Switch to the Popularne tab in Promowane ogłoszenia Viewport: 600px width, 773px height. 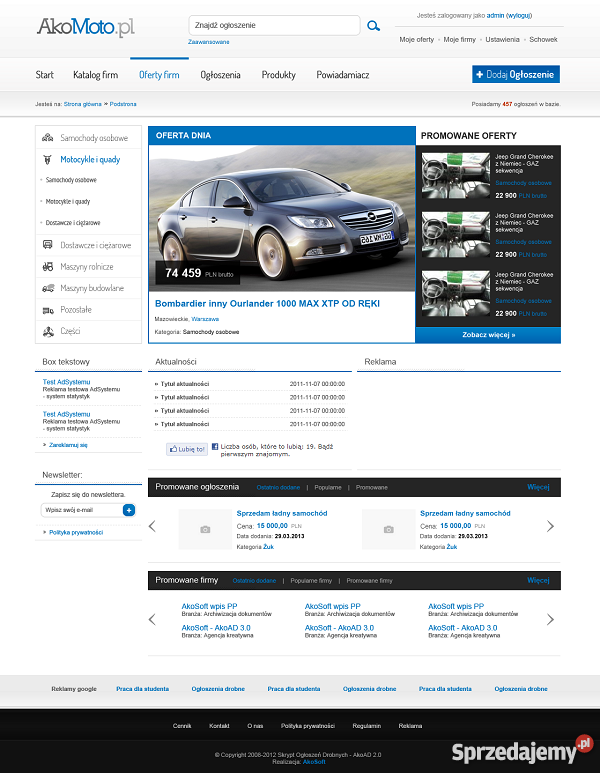coord(328,487)
